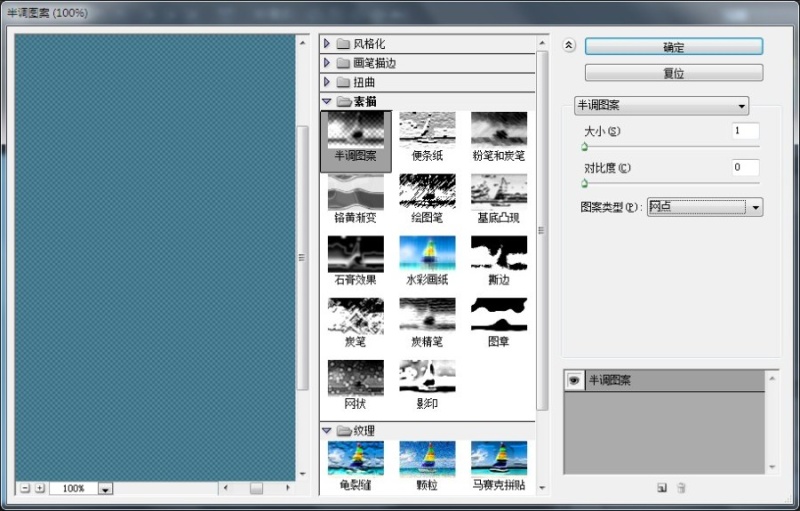800x511 pixels.
Task: Collapse the filter thumbnail panel with chevron button
Action: (569, 45)
